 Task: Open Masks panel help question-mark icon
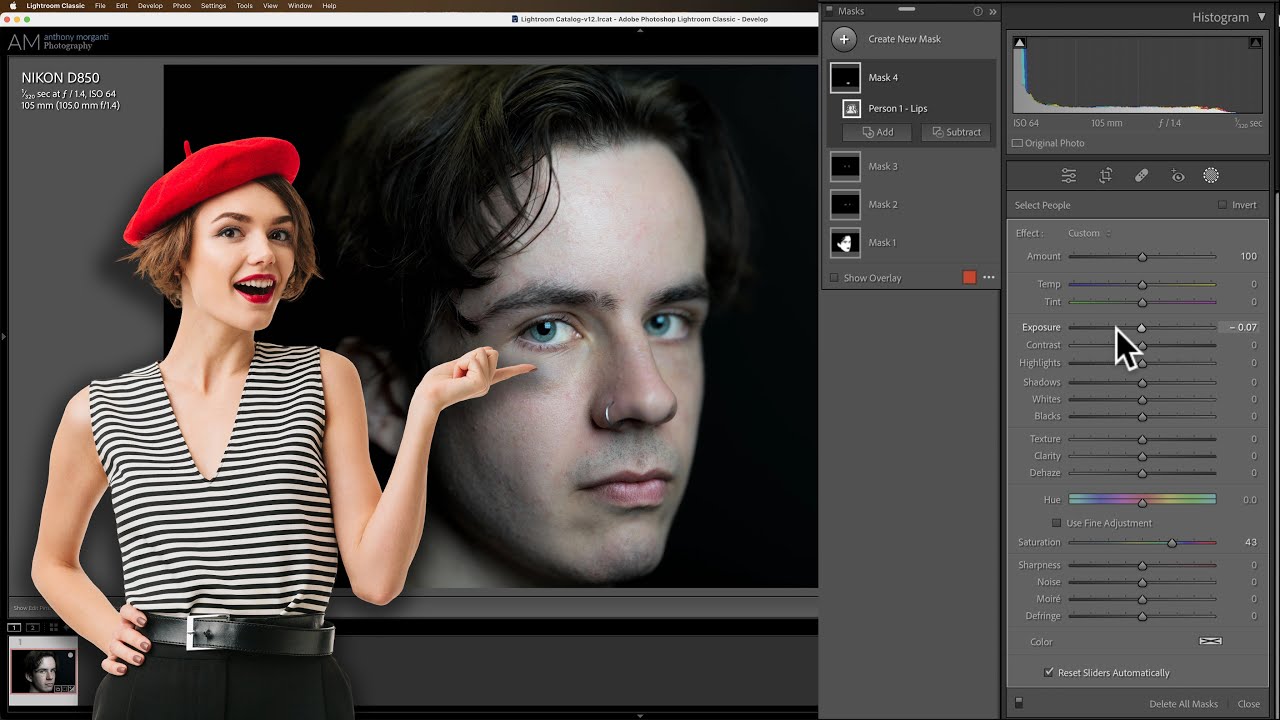coord(978,12)
